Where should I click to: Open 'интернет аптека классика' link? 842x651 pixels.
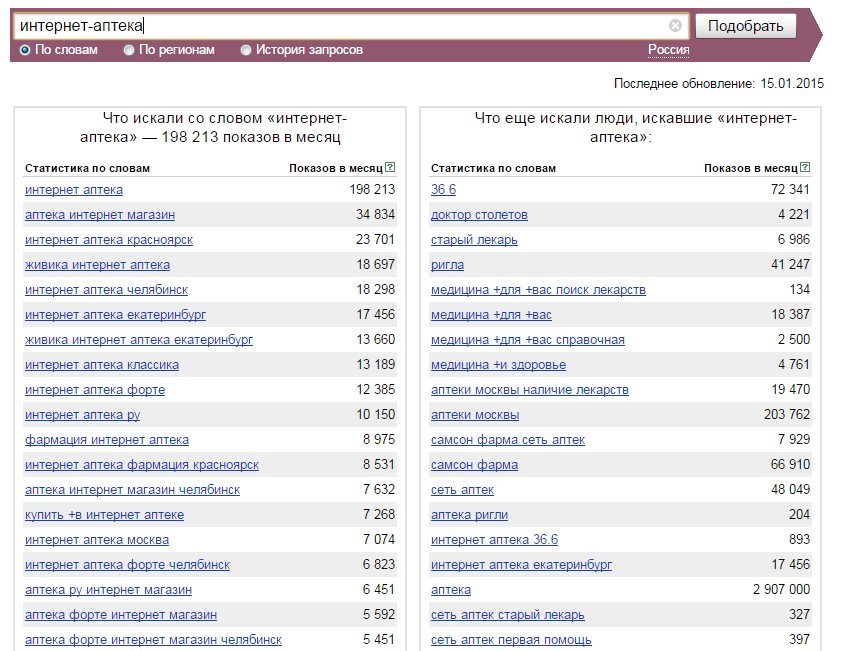[x=102, y=365]
